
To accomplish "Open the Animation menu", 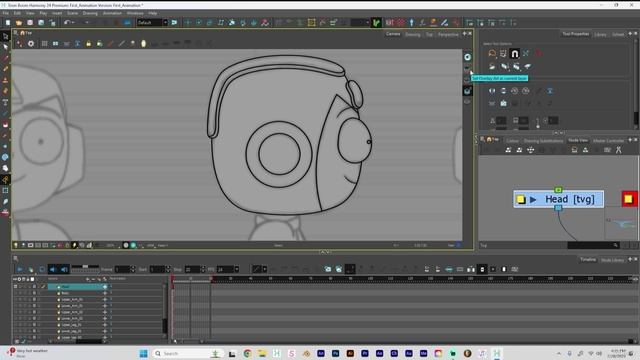I will pos(112,13).
